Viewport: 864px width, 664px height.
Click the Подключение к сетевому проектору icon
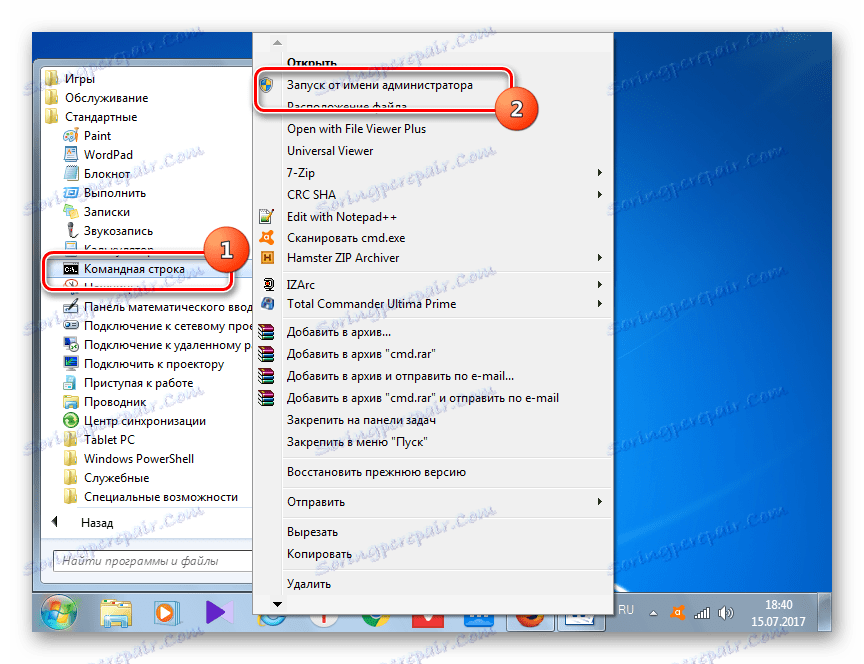[x=71, y=326]
